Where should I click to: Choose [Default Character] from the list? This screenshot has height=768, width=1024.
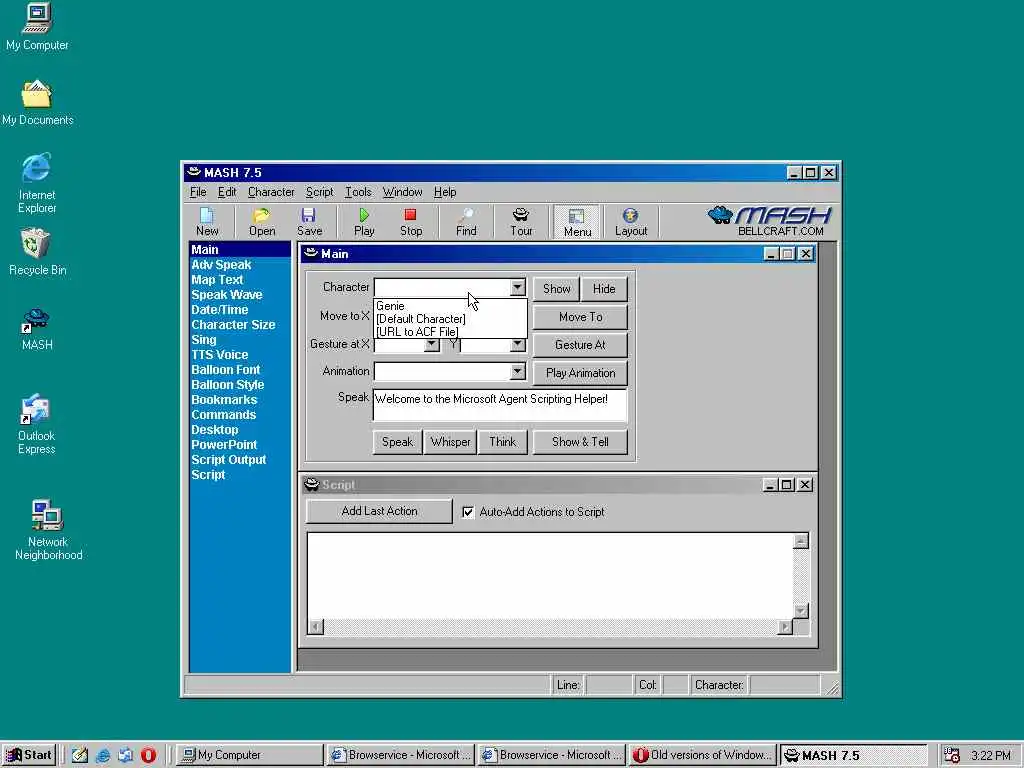450,319
